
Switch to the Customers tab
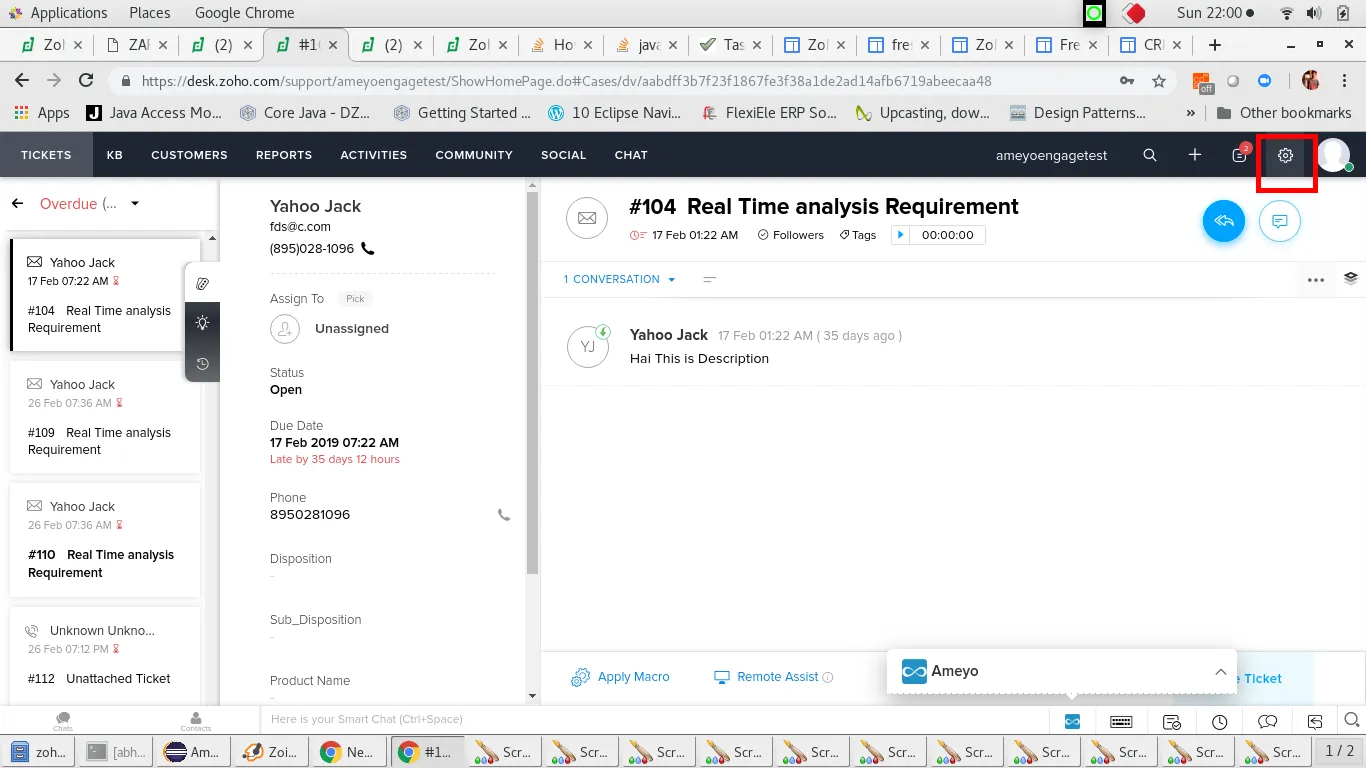pos(189,155)
